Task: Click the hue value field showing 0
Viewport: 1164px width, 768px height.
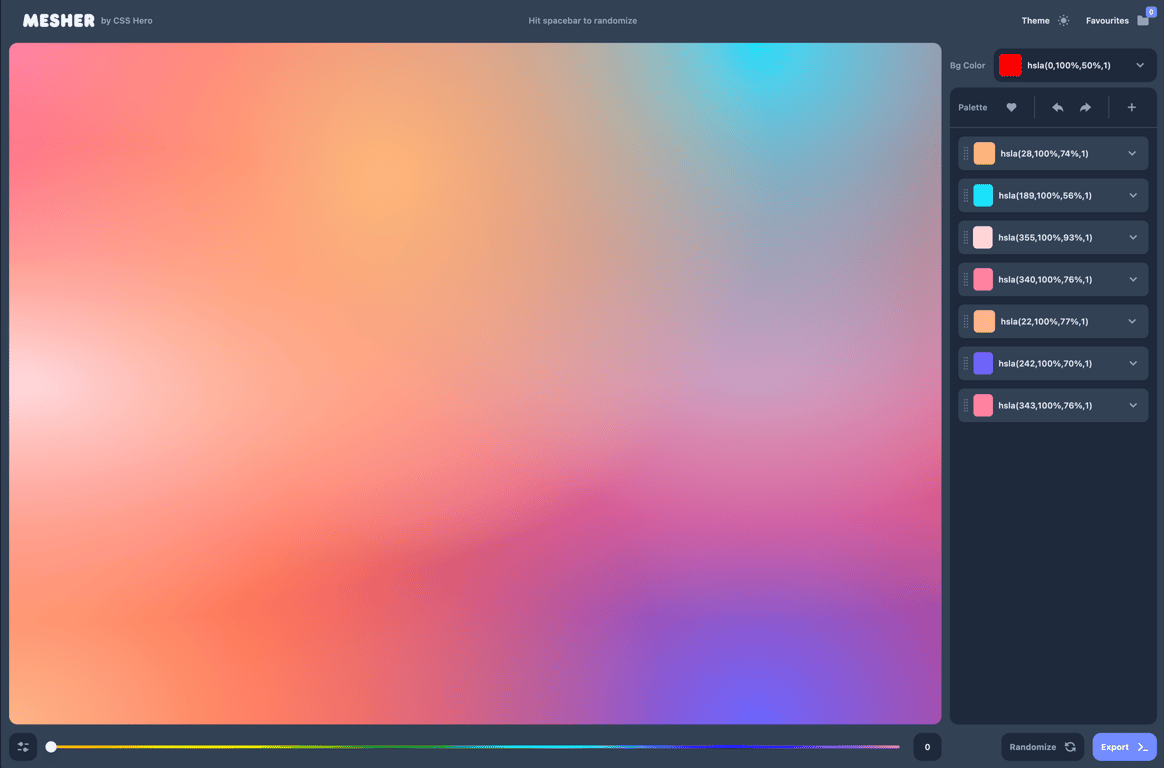Action: pyautogui.click(x=927, y=747)
